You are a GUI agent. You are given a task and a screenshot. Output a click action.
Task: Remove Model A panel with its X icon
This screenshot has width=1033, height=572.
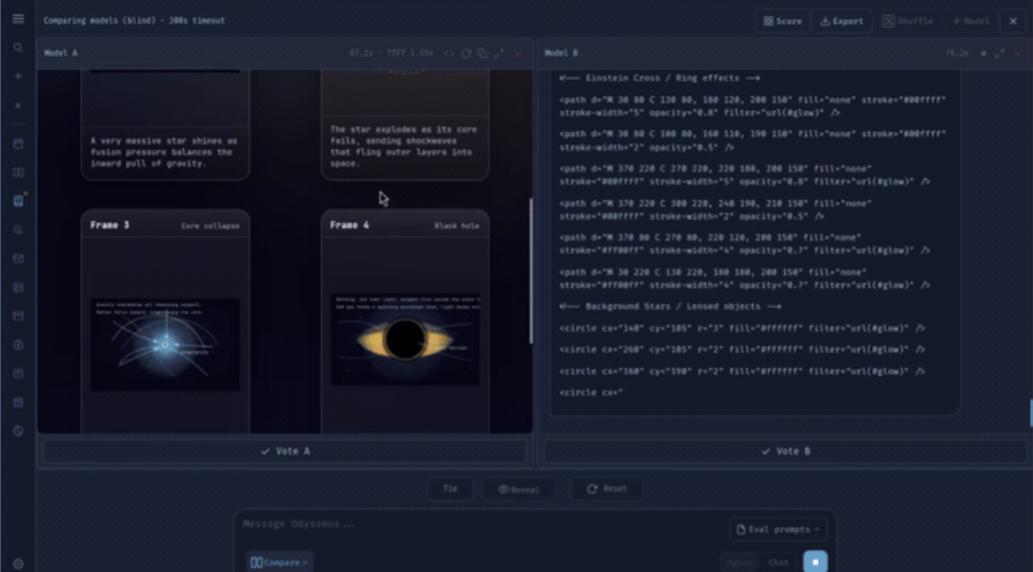(x=517, y=53)
